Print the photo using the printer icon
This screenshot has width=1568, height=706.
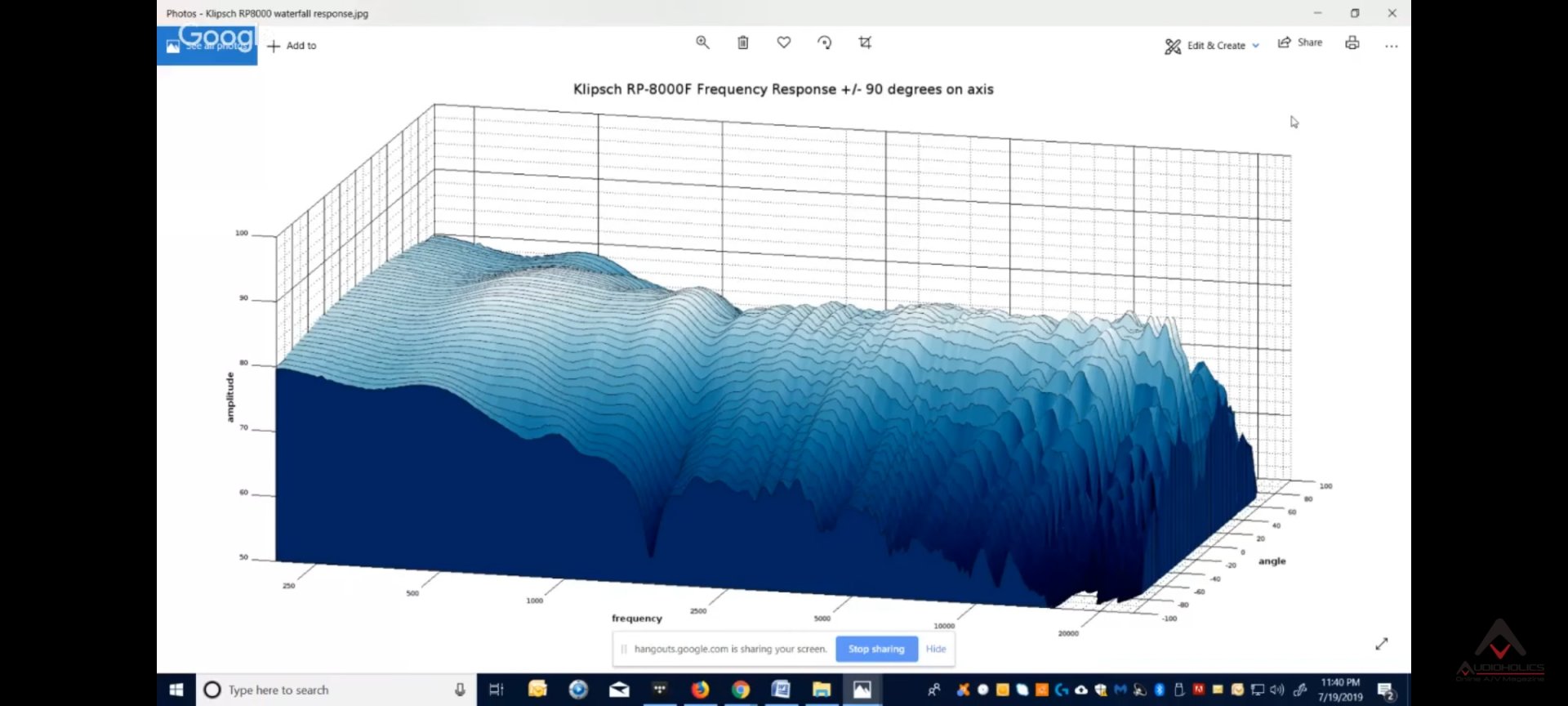click(1352, 43)
